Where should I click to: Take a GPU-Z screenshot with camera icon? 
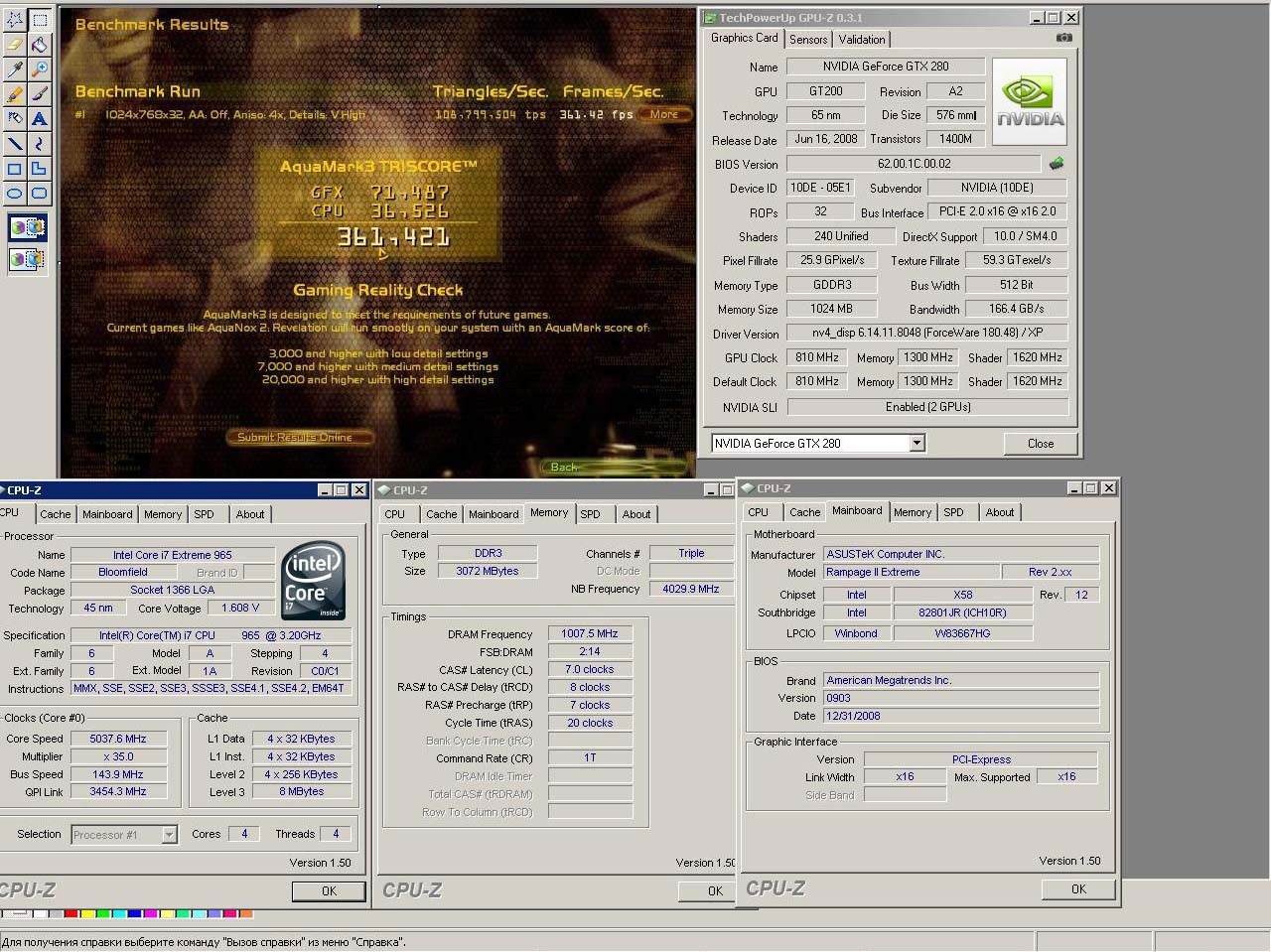tap(1063, 38)
